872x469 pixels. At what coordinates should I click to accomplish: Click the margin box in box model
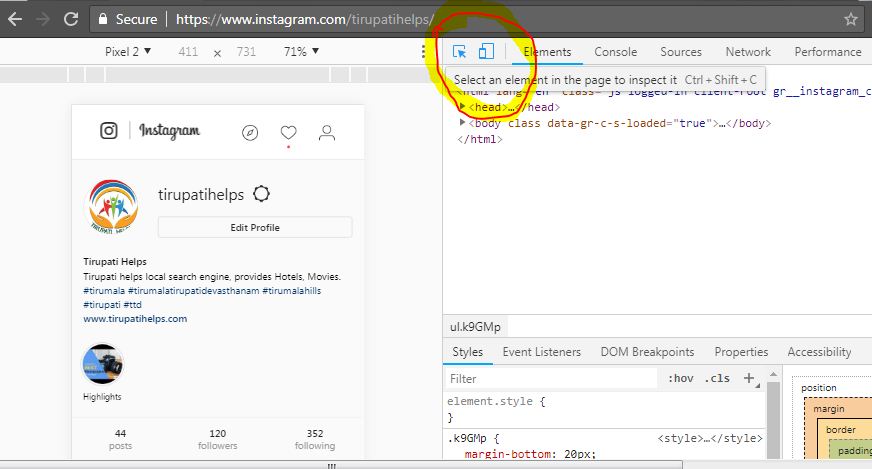coord(829,409)
